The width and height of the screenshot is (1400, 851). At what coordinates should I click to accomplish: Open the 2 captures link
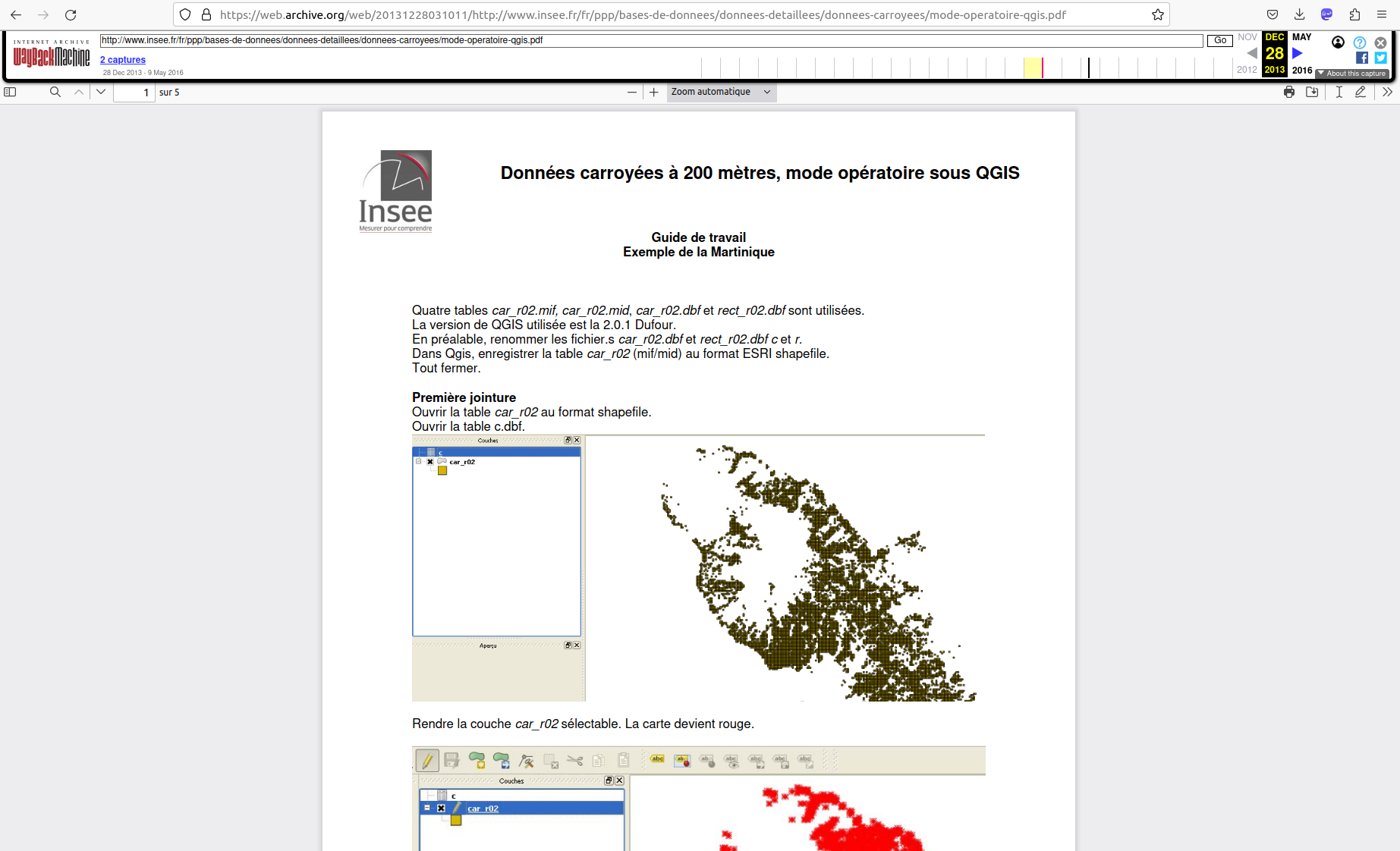coord(123,60)
